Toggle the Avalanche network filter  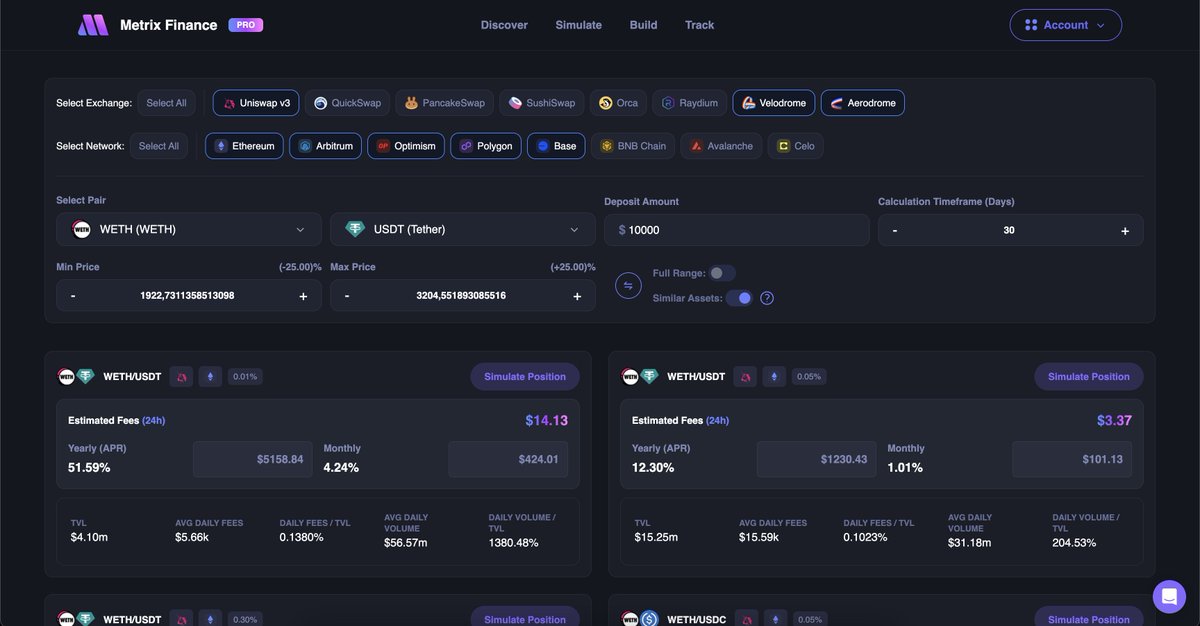tap(722, 146)
